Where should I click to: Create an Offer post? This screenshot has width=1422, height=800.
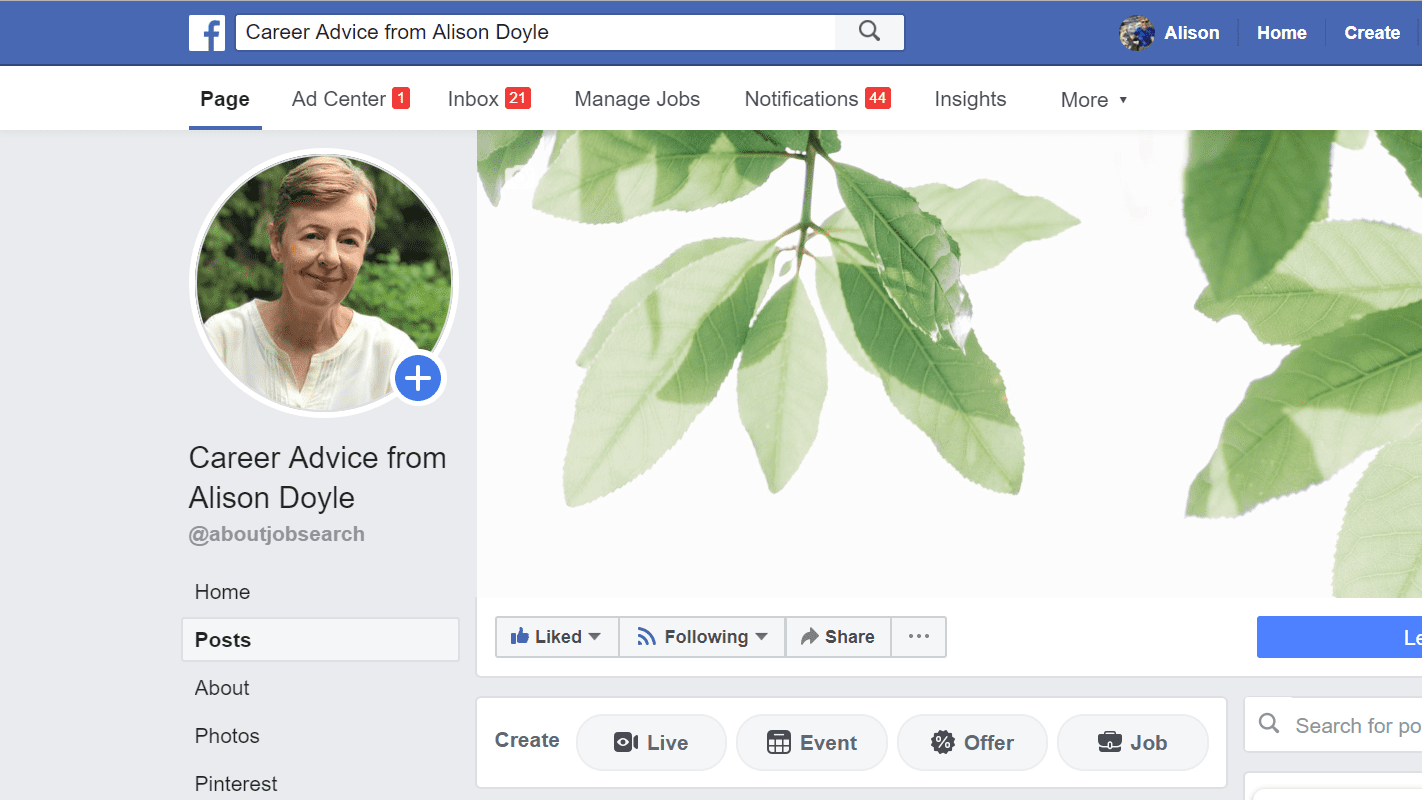[972, 742]
